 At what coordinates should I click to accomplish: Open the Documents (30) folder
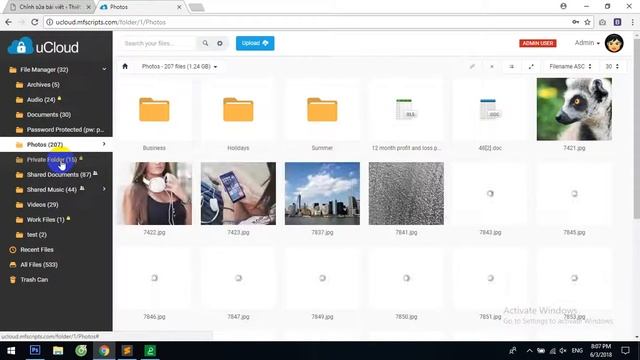[49, 115]
